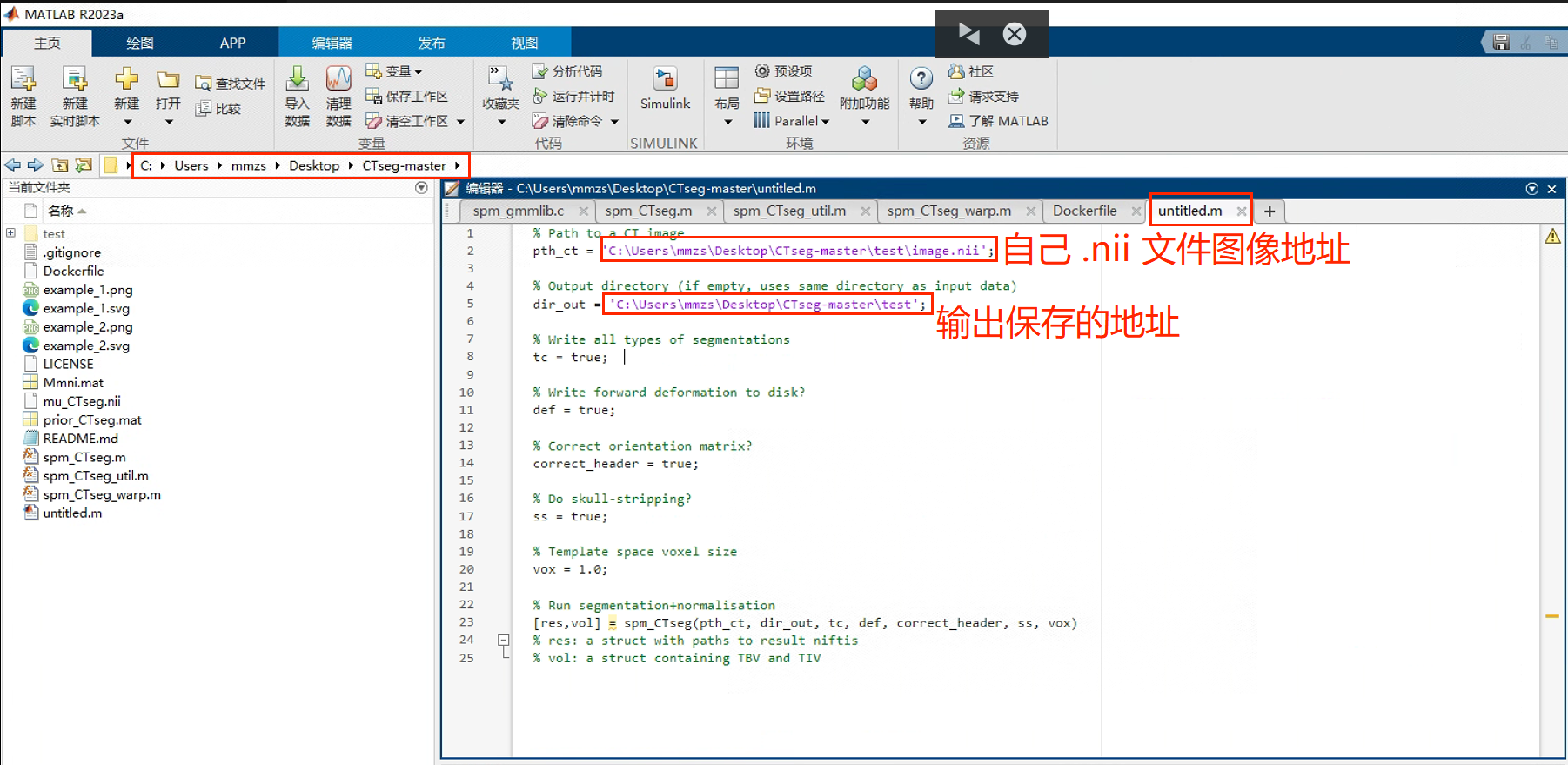Open the 清除命令 dropdown arrow

(614, 122)
